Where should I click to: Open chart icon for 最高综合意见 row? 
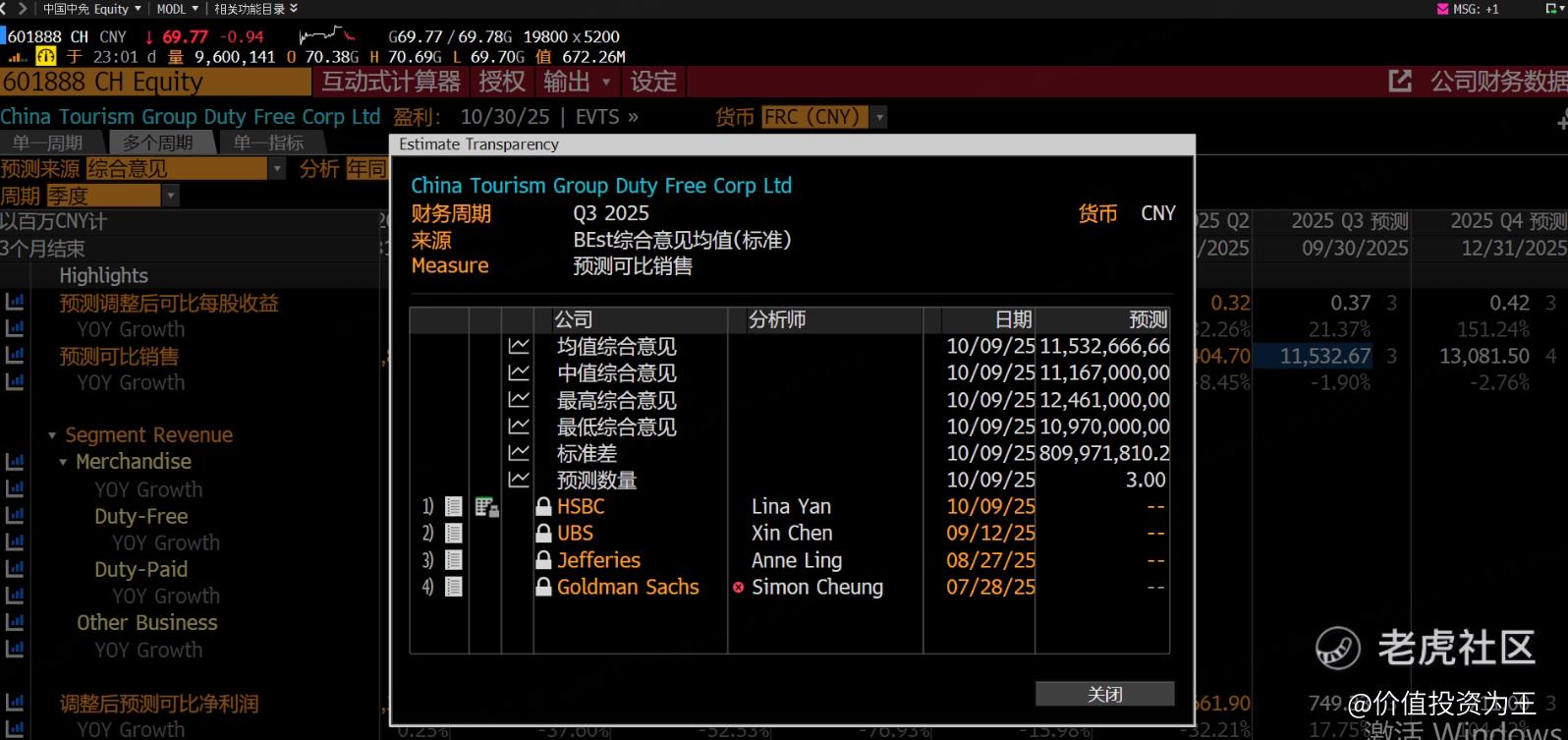point(518,400)
